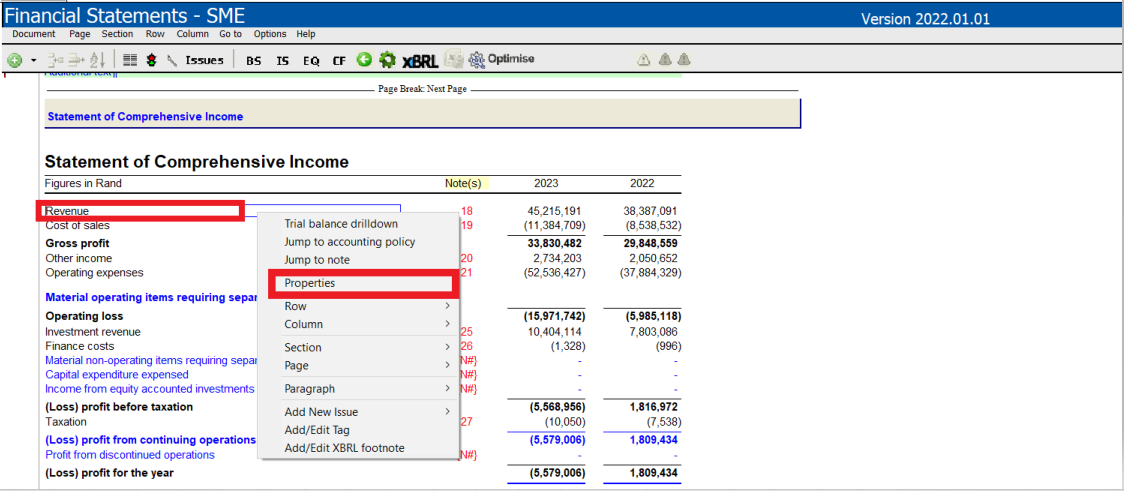Click the columns layout icon in toolbar
The height and width of the screenshot is (491, 1124).
(130, 60)
